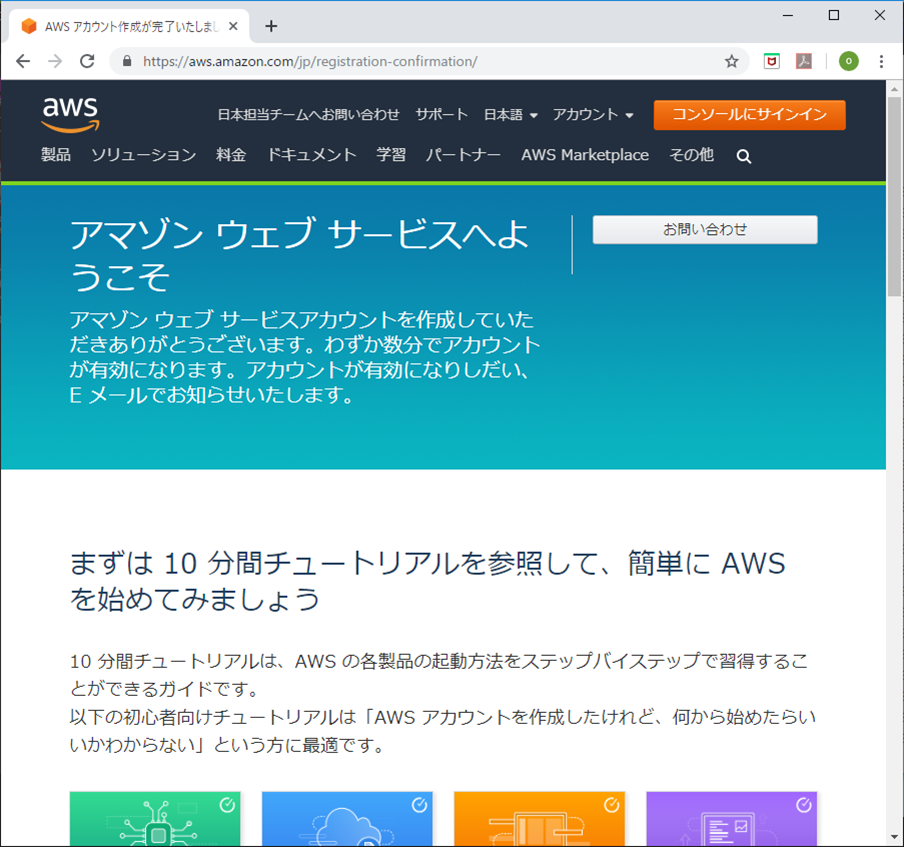Viewport: 904px width, 847px height.
Task: Close the AWS アカウント作成 tab
Action: 233,26
